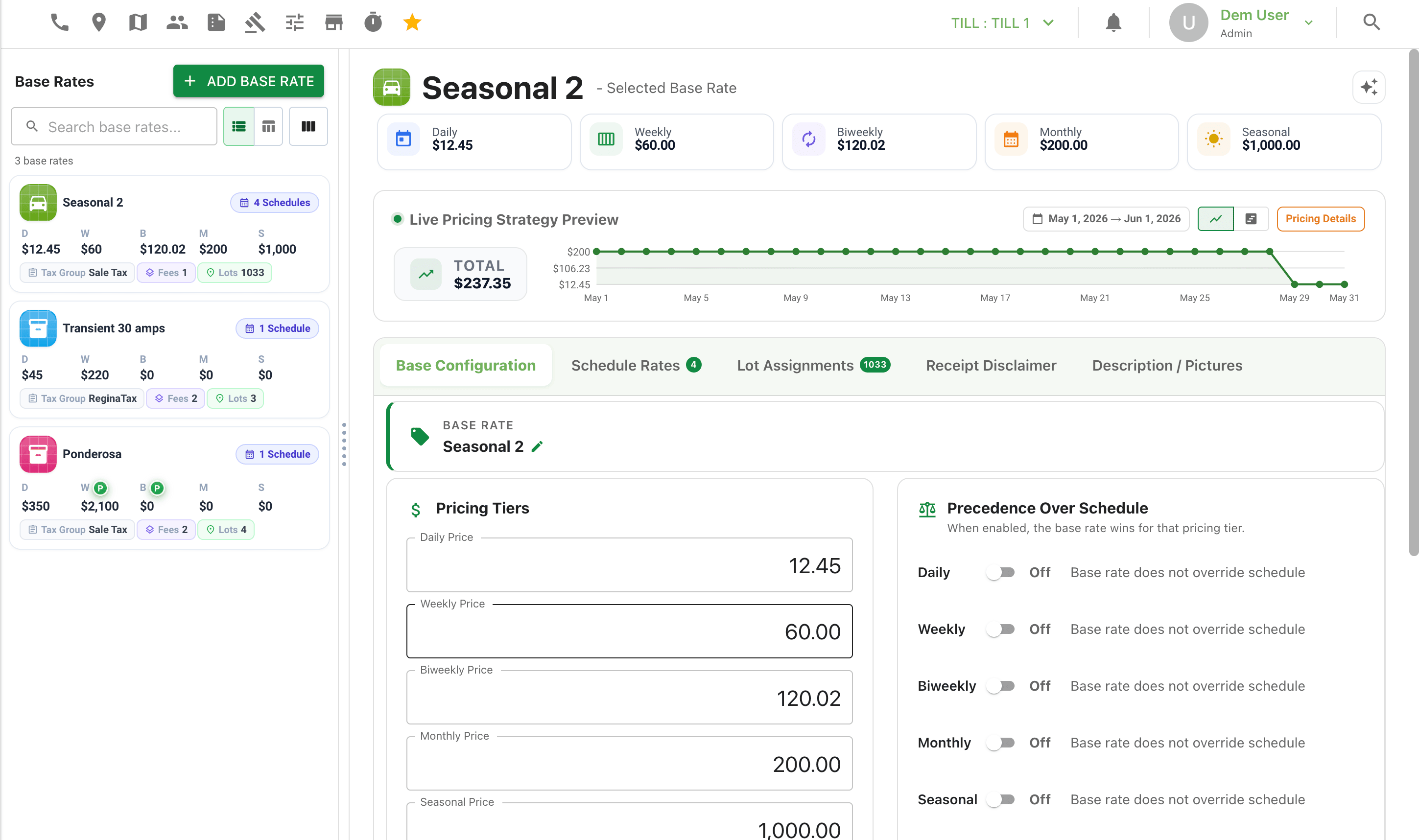Click the stopwatch timer toolbar icon
This screenshot has width=1419, height=840.
[373, 23]
